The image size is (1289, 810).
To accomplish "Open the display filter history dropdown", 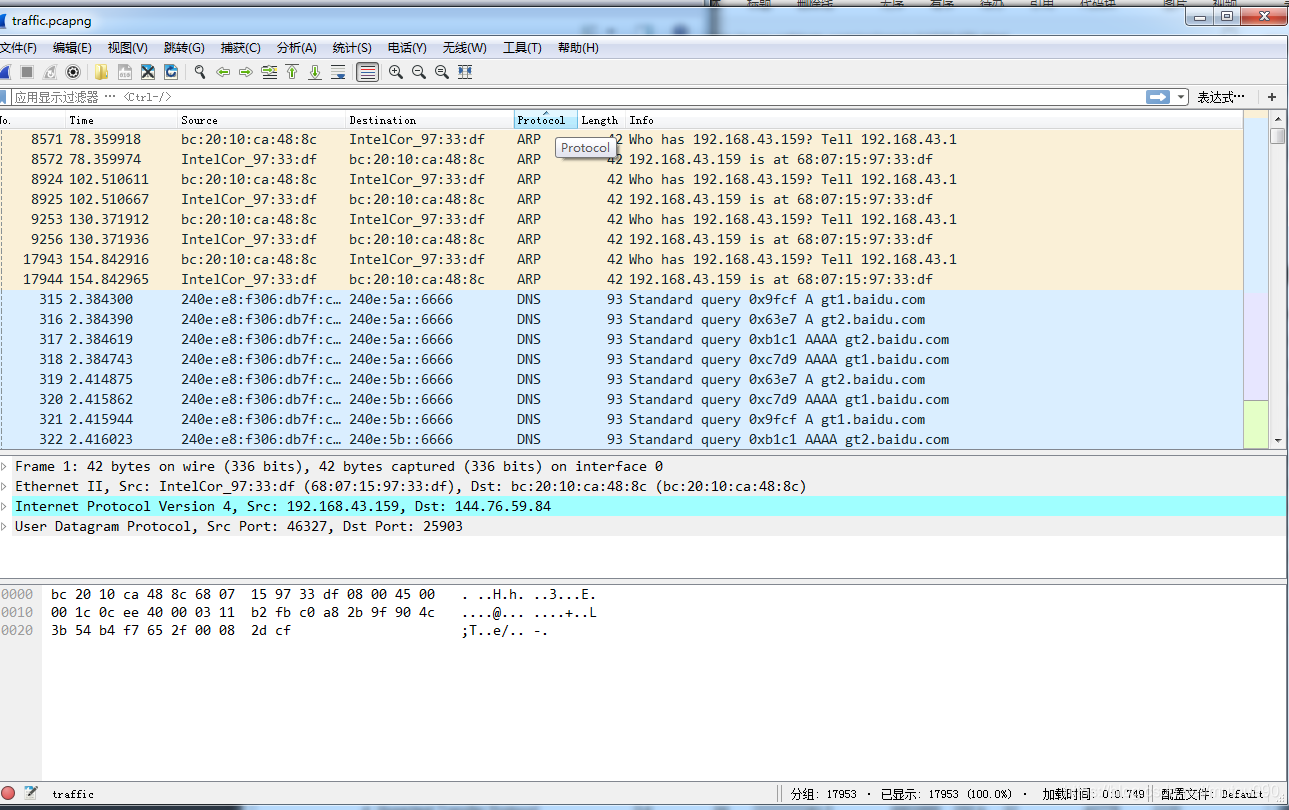I will [1181, 97].
